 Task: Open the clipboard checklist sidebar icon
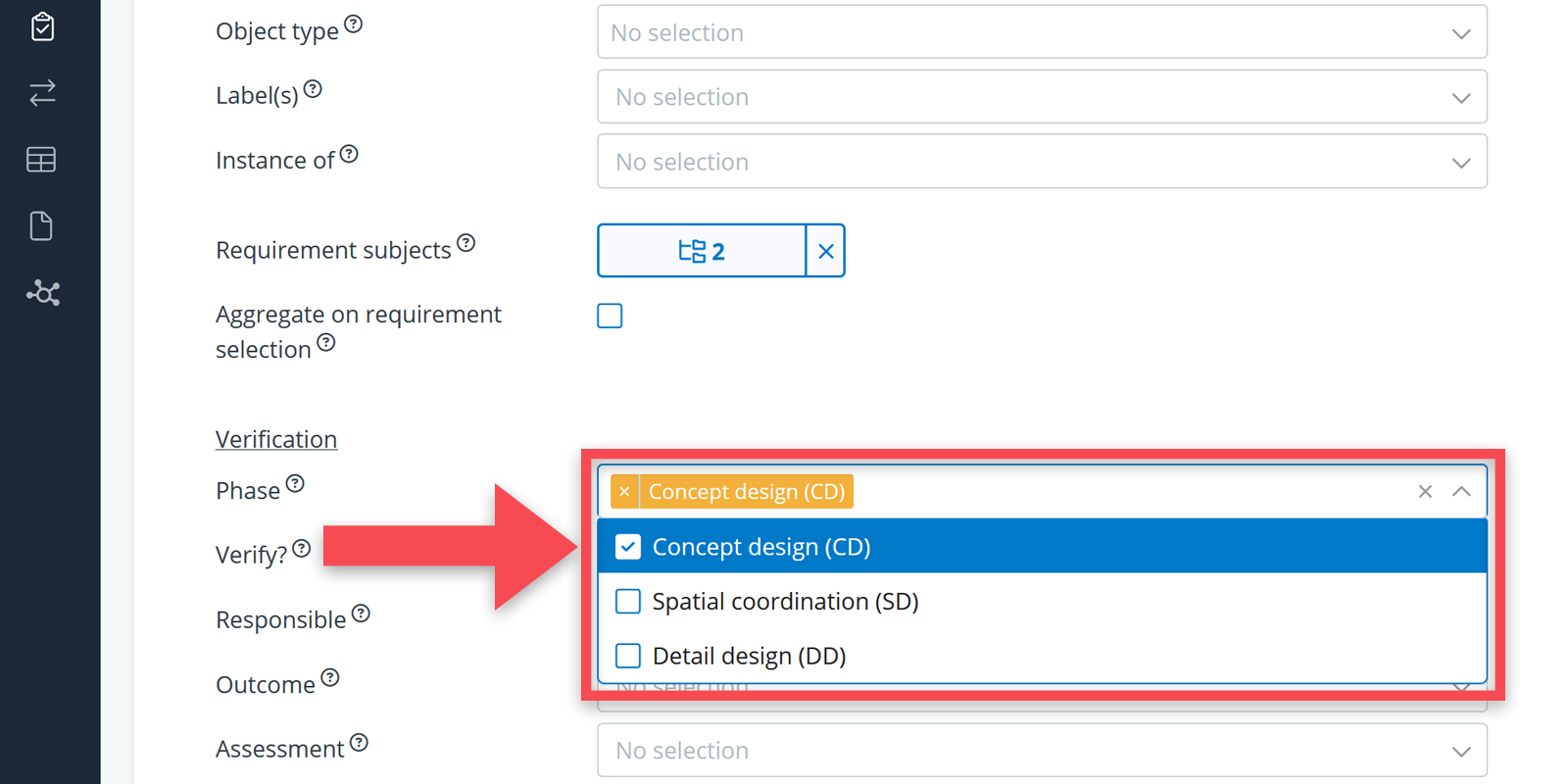(x=42, y=26)
